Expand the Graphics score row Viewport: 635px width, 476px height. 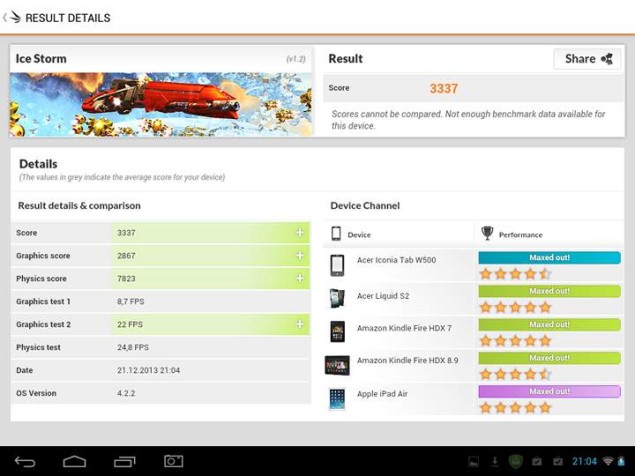[299, 256]
